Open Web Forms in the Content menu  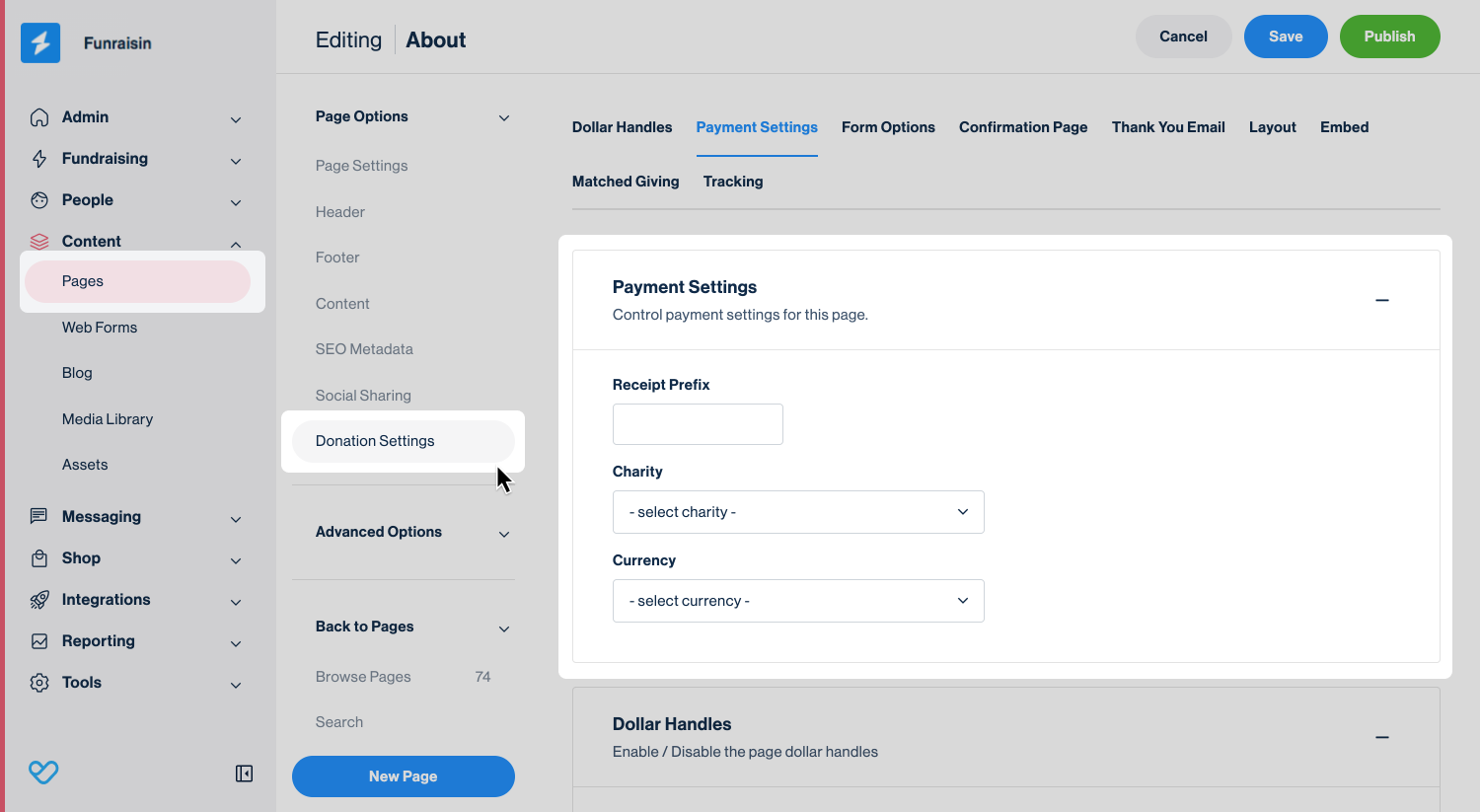coord(100,328)
